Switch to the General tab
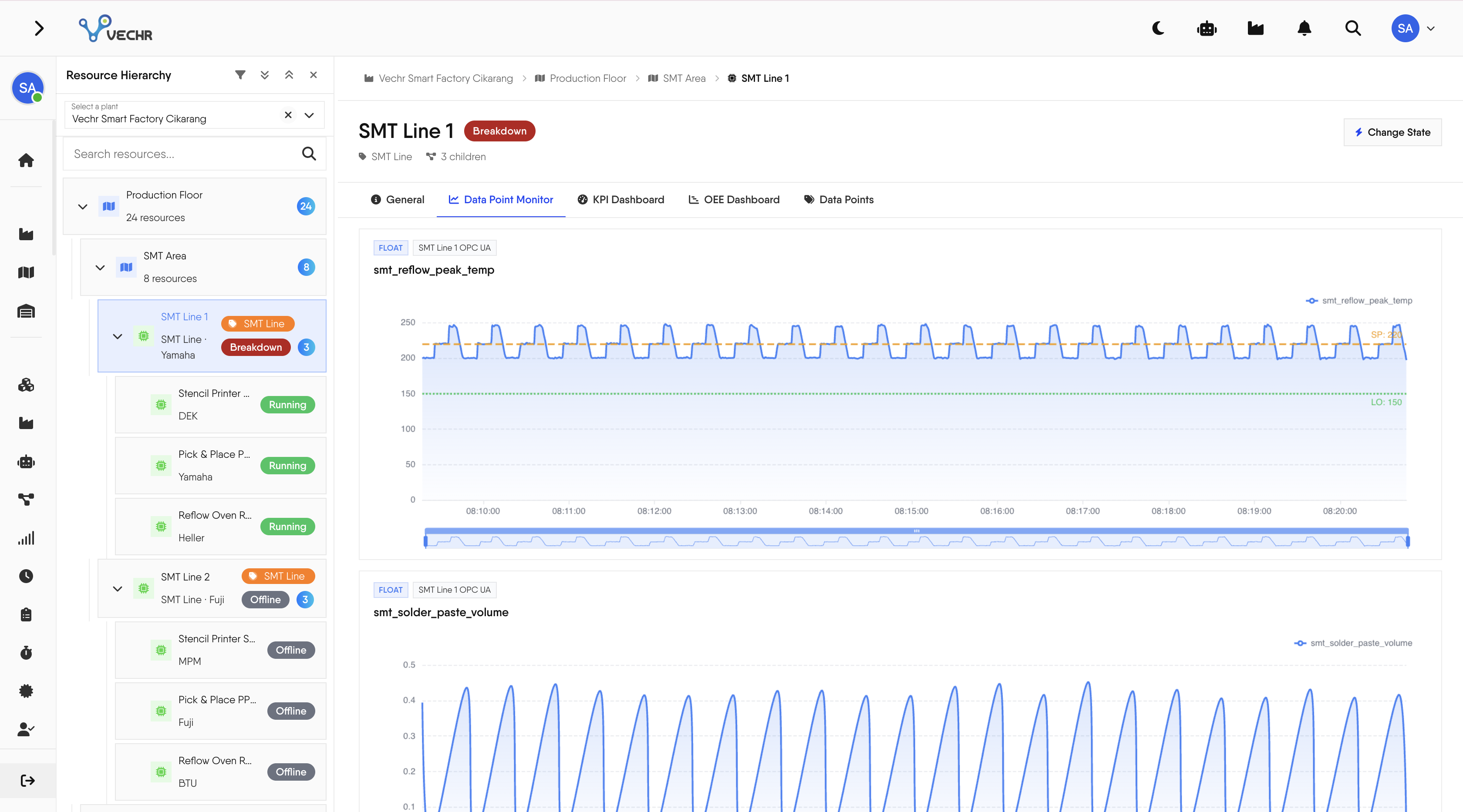 (398, 200)
